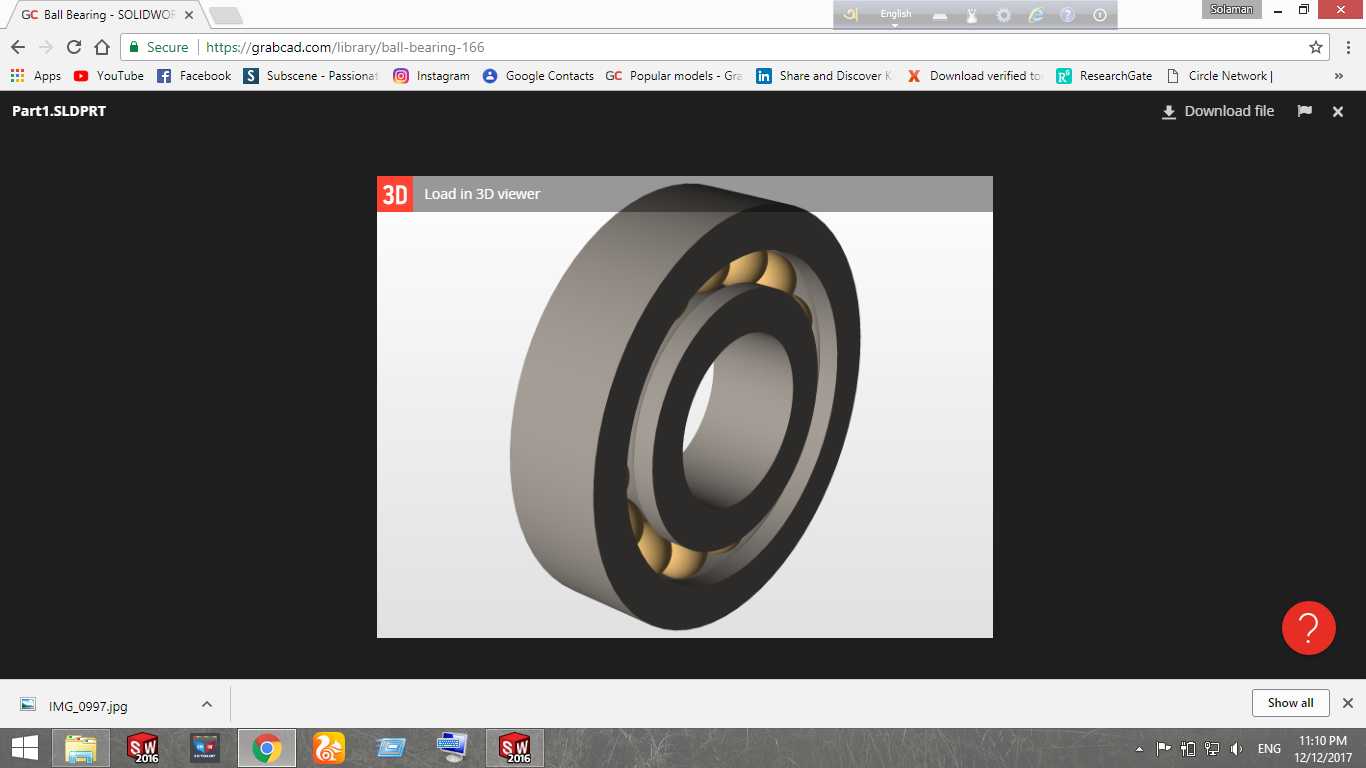Flag this model with the flag icon

1305,111
